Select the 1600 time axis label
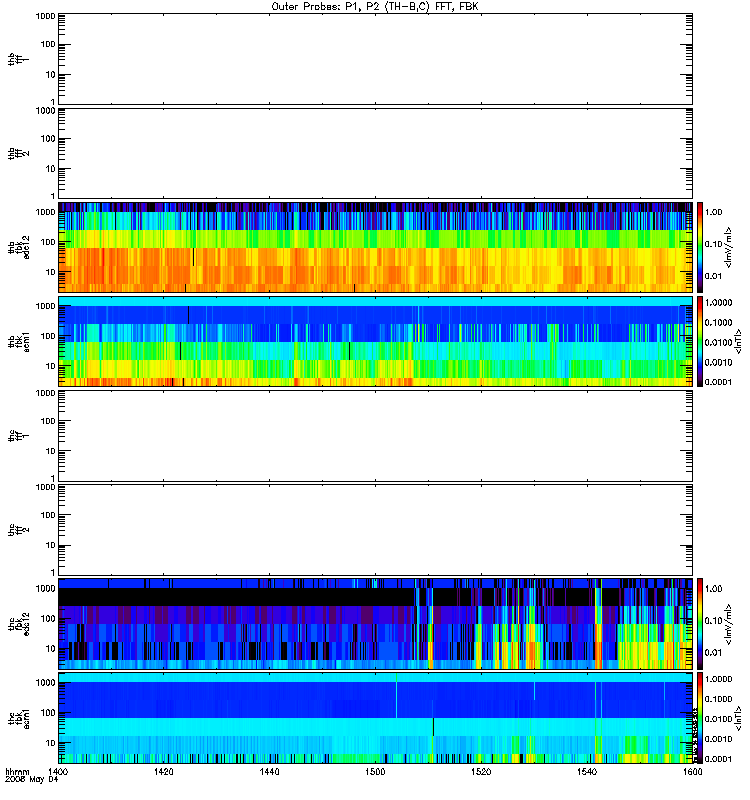 pyautogui.click(x=692, y=771)
